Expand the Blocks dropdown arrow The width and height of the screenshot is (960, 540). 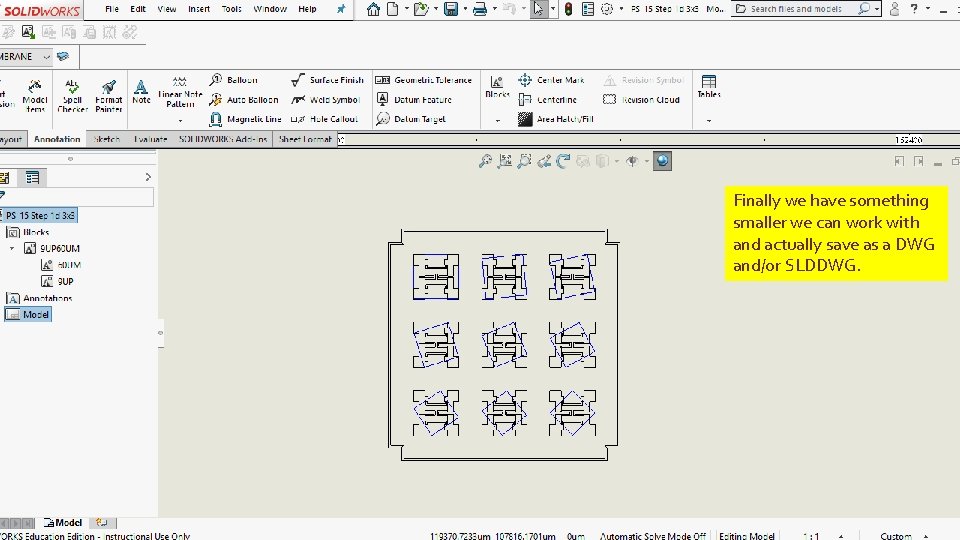[497, 120]
